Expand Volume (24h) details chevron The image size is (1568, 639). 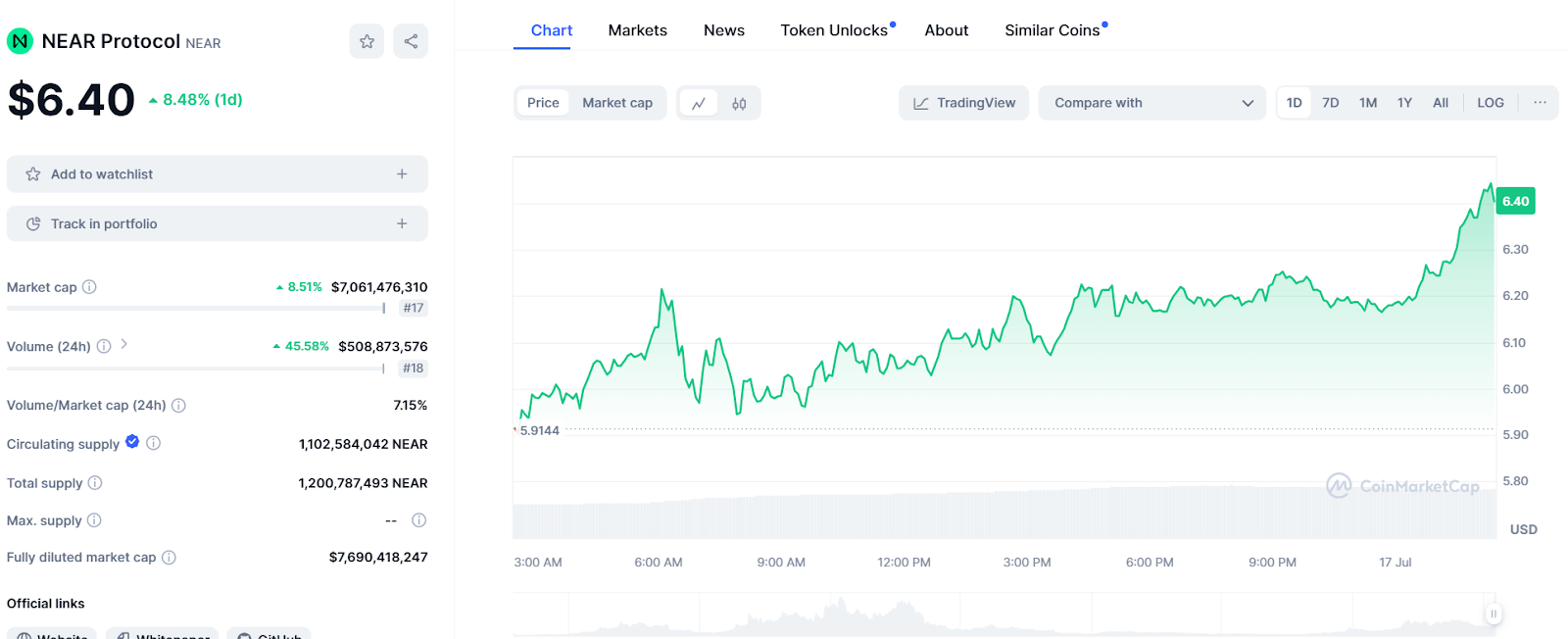pyautogui.click(x=124, y=345)
